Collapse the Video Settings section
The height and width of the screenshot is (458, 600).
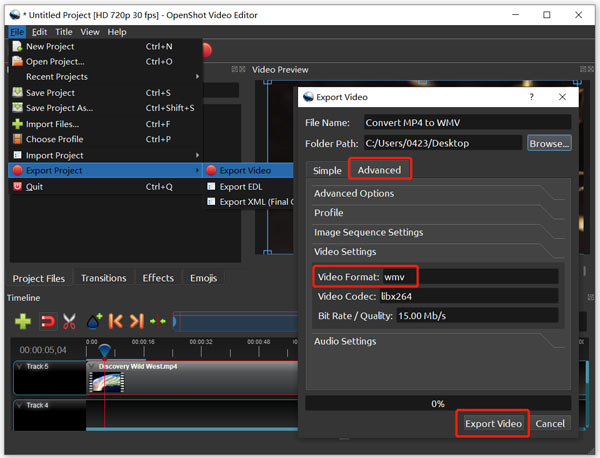tap(438, 252)
